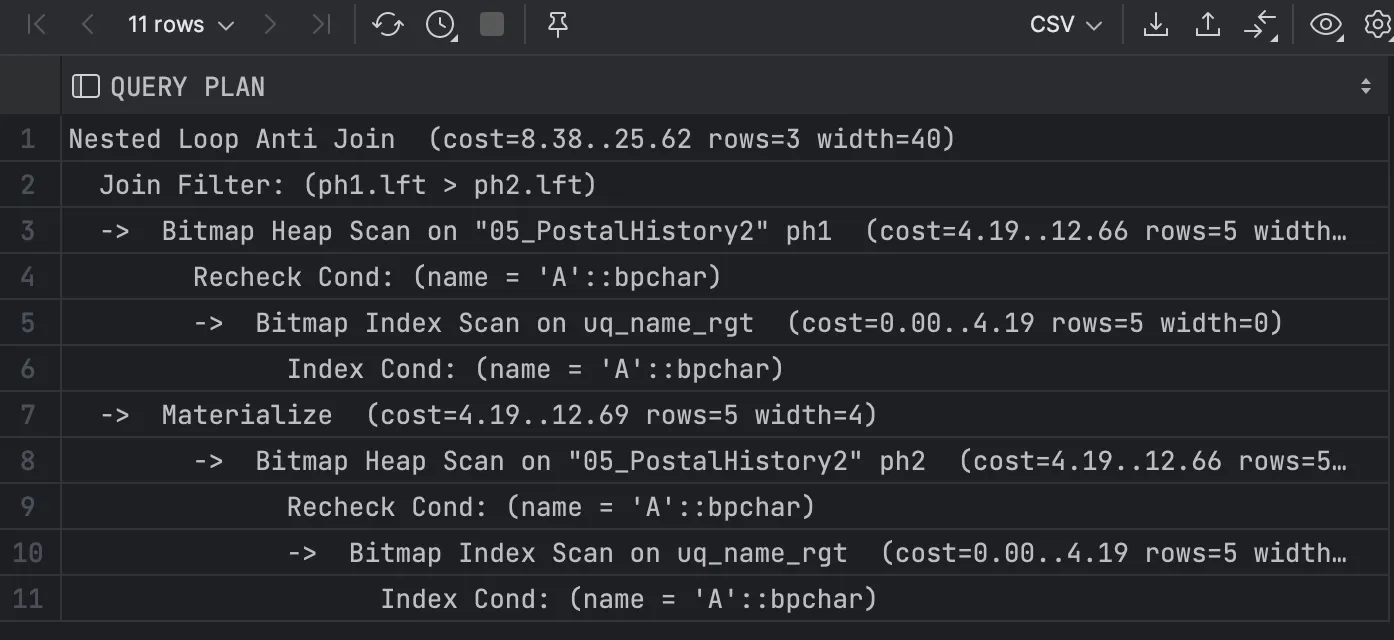Open the auto-refresh clock options
The height and width of the screenshot is (640, 1394).
point(441,25)
